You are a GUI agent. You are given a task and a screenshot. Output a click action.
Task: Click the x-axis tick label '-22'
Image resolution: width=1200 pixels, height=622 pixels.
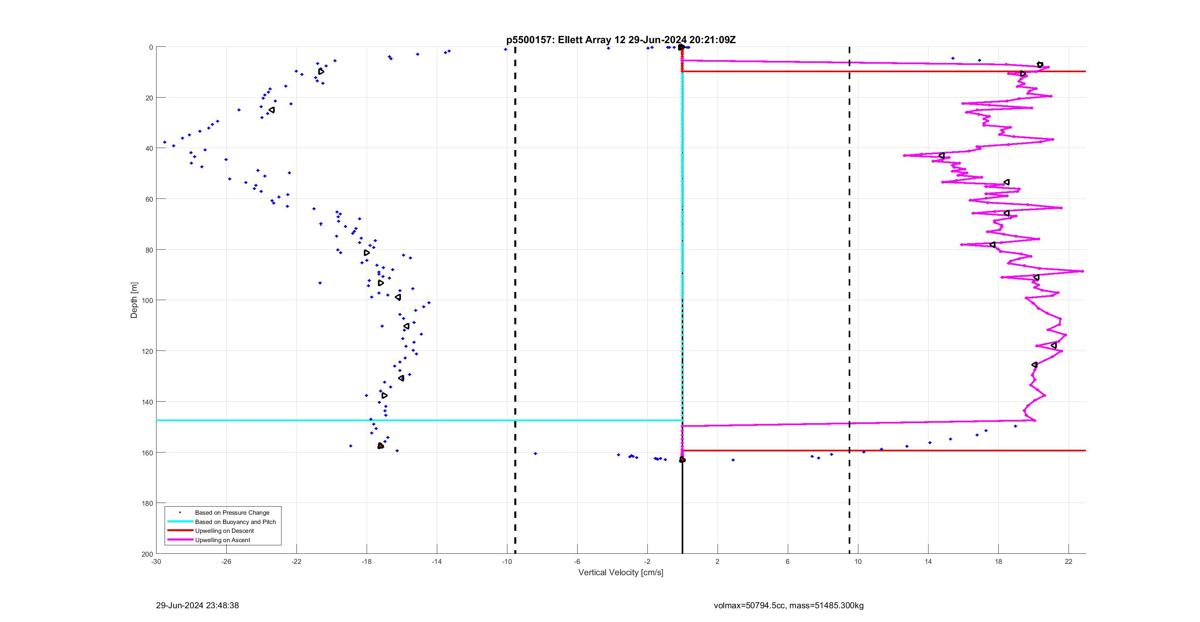pos(296,562)
